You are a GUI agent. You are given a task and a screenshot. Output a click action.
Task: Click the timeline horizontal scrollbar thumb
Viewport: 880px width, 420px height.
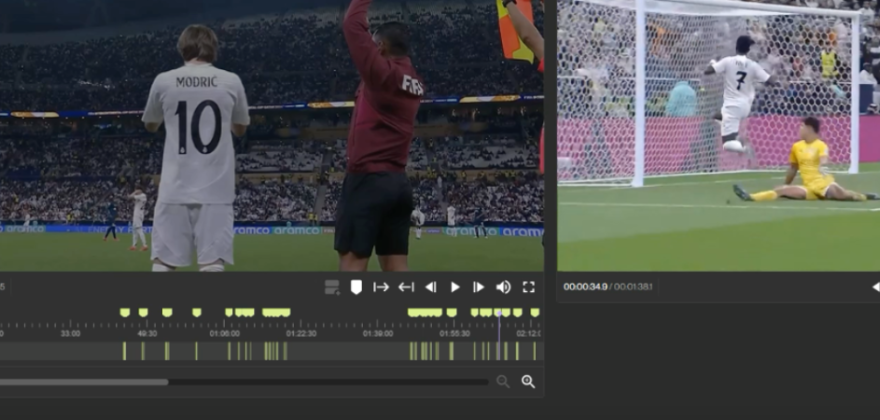pos(84,381)
